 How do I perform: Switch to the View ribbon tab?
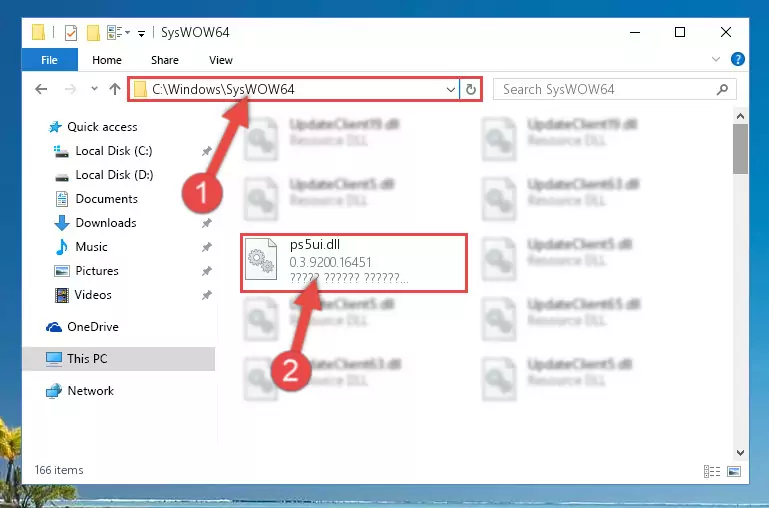(221, 60)
